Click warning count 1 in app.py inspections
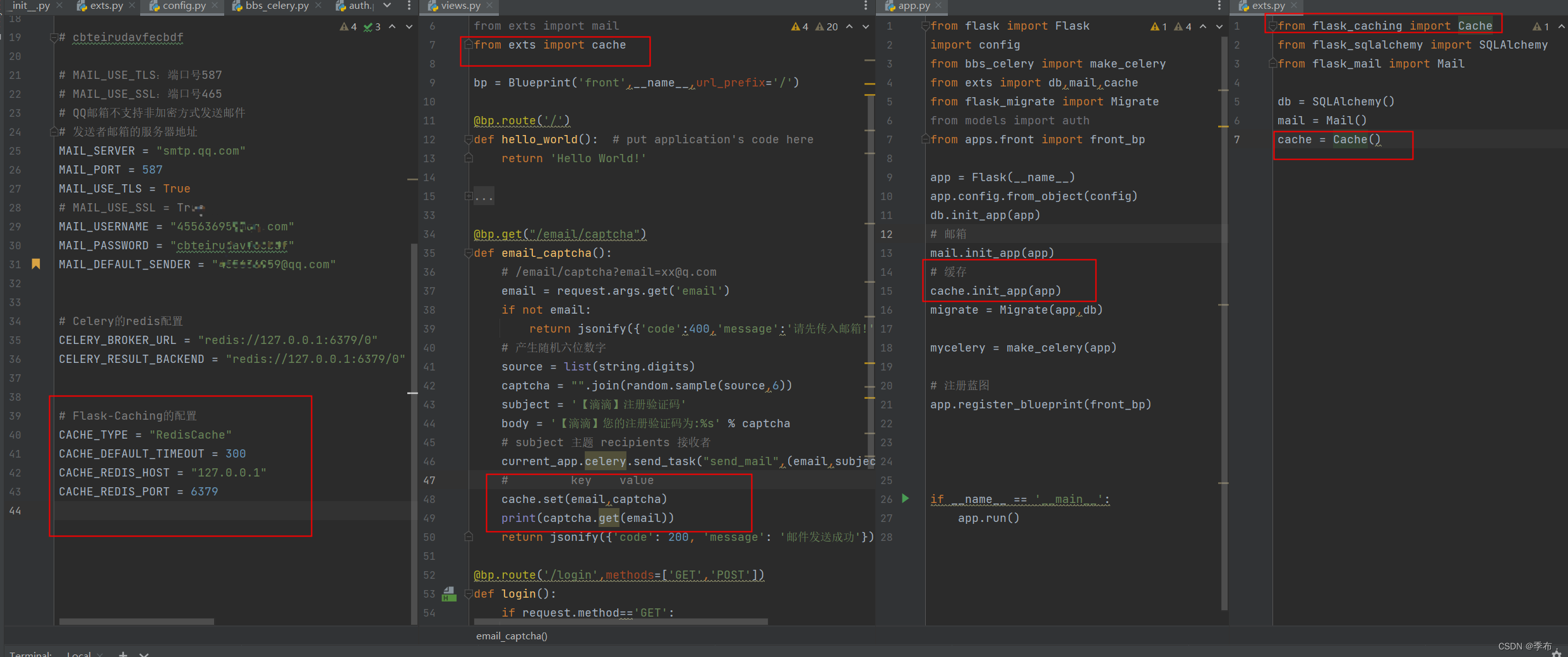The width and height of the screenshot is (1568, 657). click(1159, 27)
